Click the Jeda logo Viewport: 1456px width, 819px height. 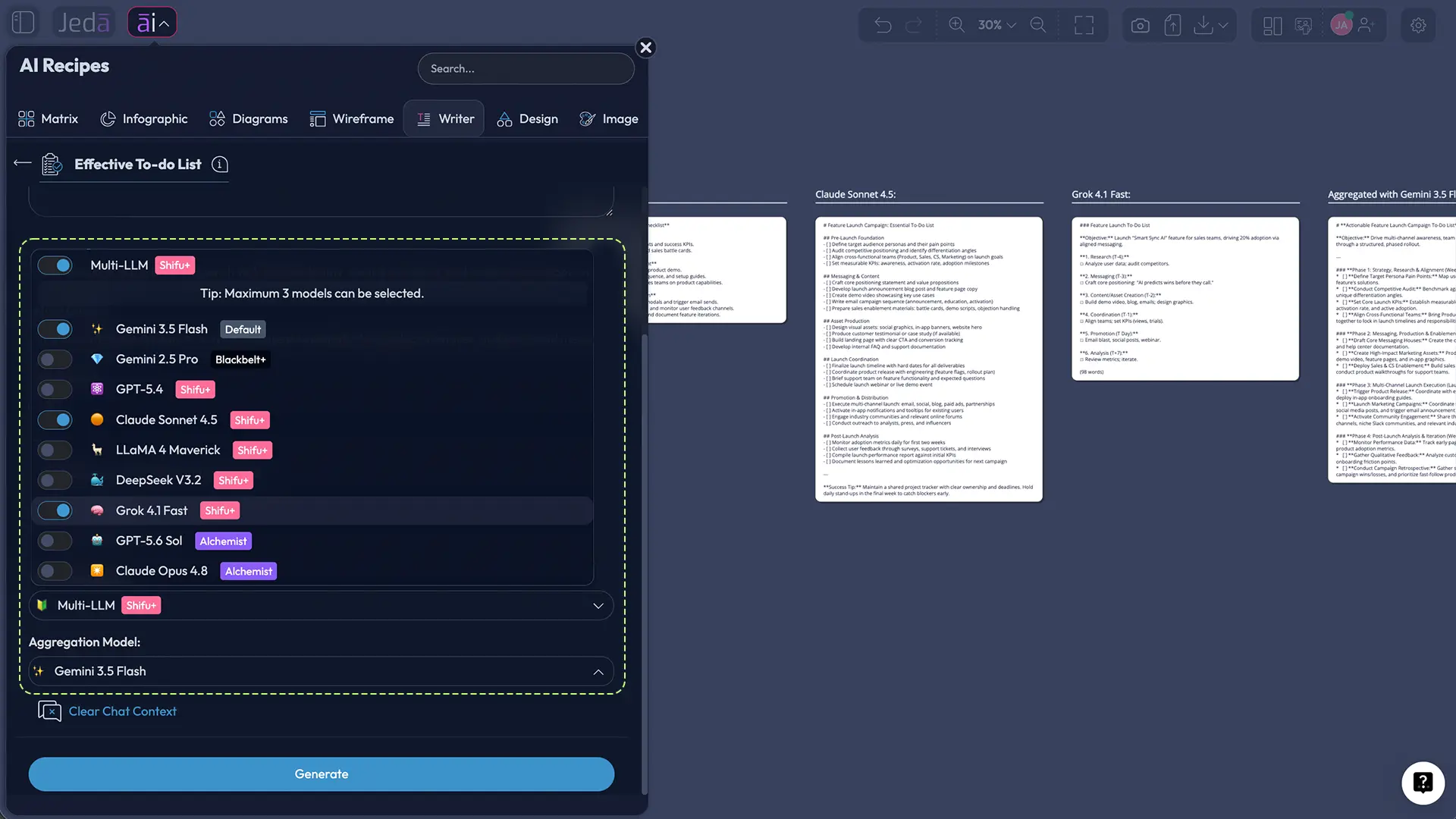pyautogui.click(x=84, y=23)
